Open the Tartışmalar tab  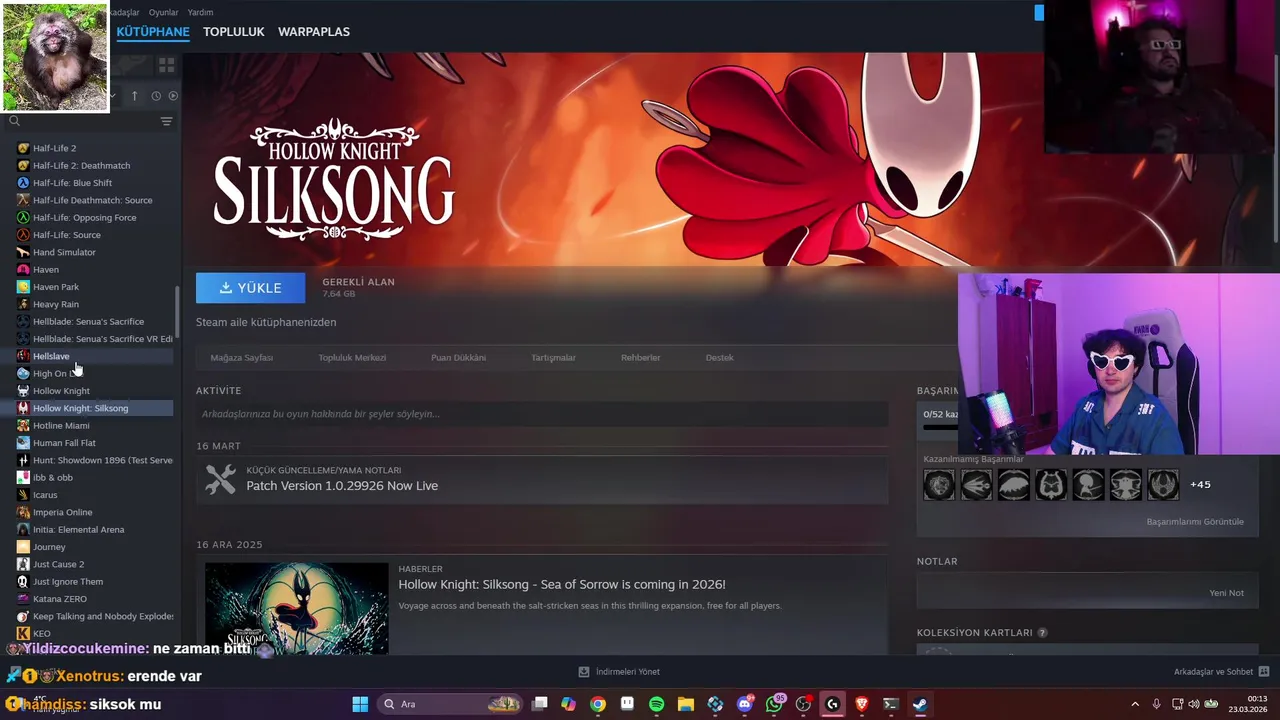[x=553, y=357]
